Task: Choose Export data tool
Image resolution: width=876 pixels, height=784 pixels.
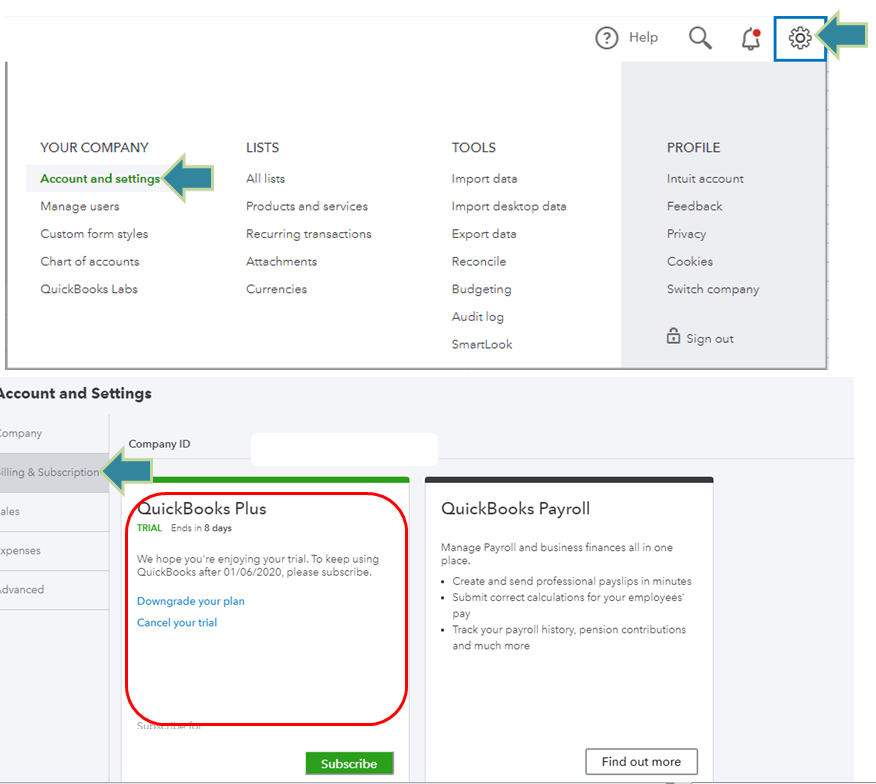Action: click(x=484, y=234)
